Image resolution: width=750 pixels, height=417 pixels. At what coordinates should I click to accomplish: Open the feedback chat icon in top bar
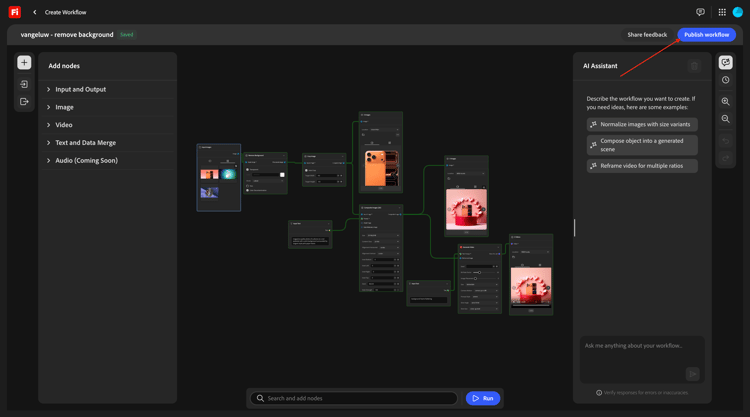[x=700, y=12]
